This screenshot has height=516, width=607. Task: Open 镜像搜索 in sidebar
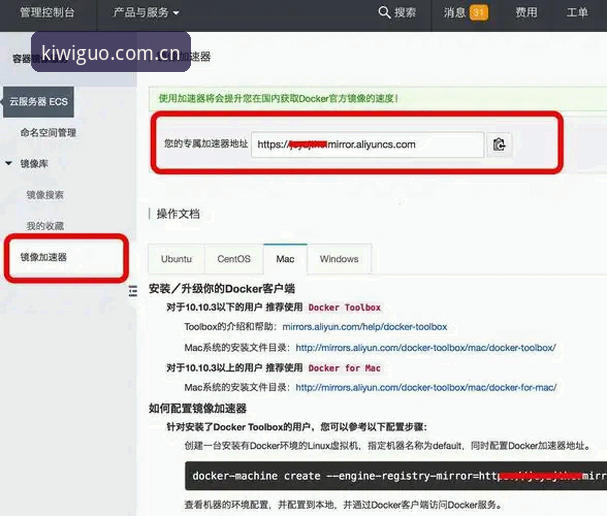click(45, 195)
